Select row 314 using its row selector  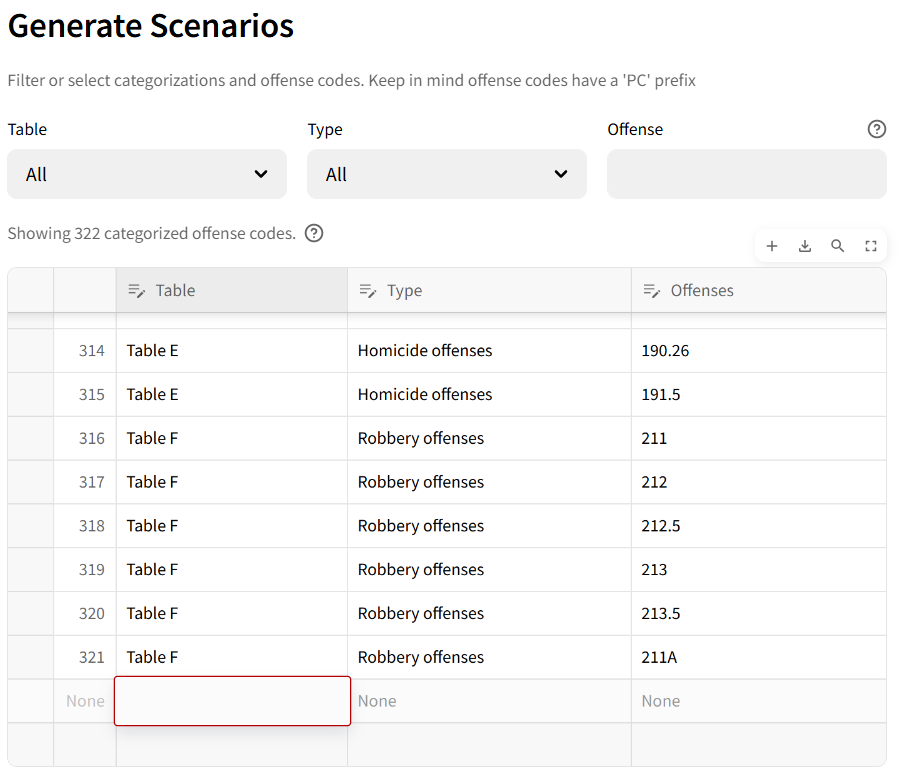pyautogui.click(x=31, y=351)
